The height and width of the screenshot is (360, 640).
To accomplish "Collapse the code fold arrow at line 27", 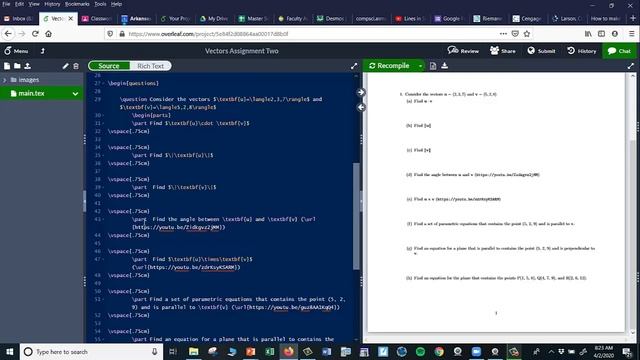I will 103,83.
